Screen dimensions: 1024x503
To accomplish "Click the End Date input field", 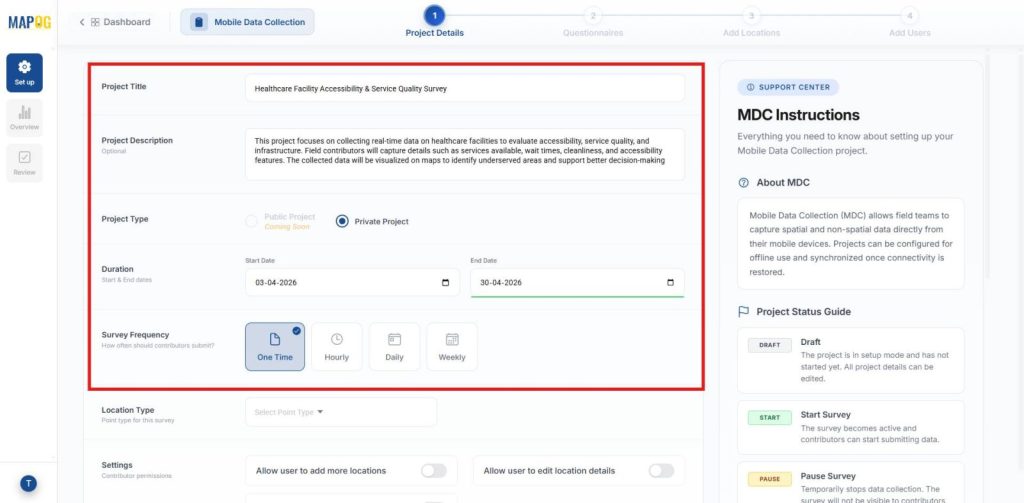I will tap(577, 283).
